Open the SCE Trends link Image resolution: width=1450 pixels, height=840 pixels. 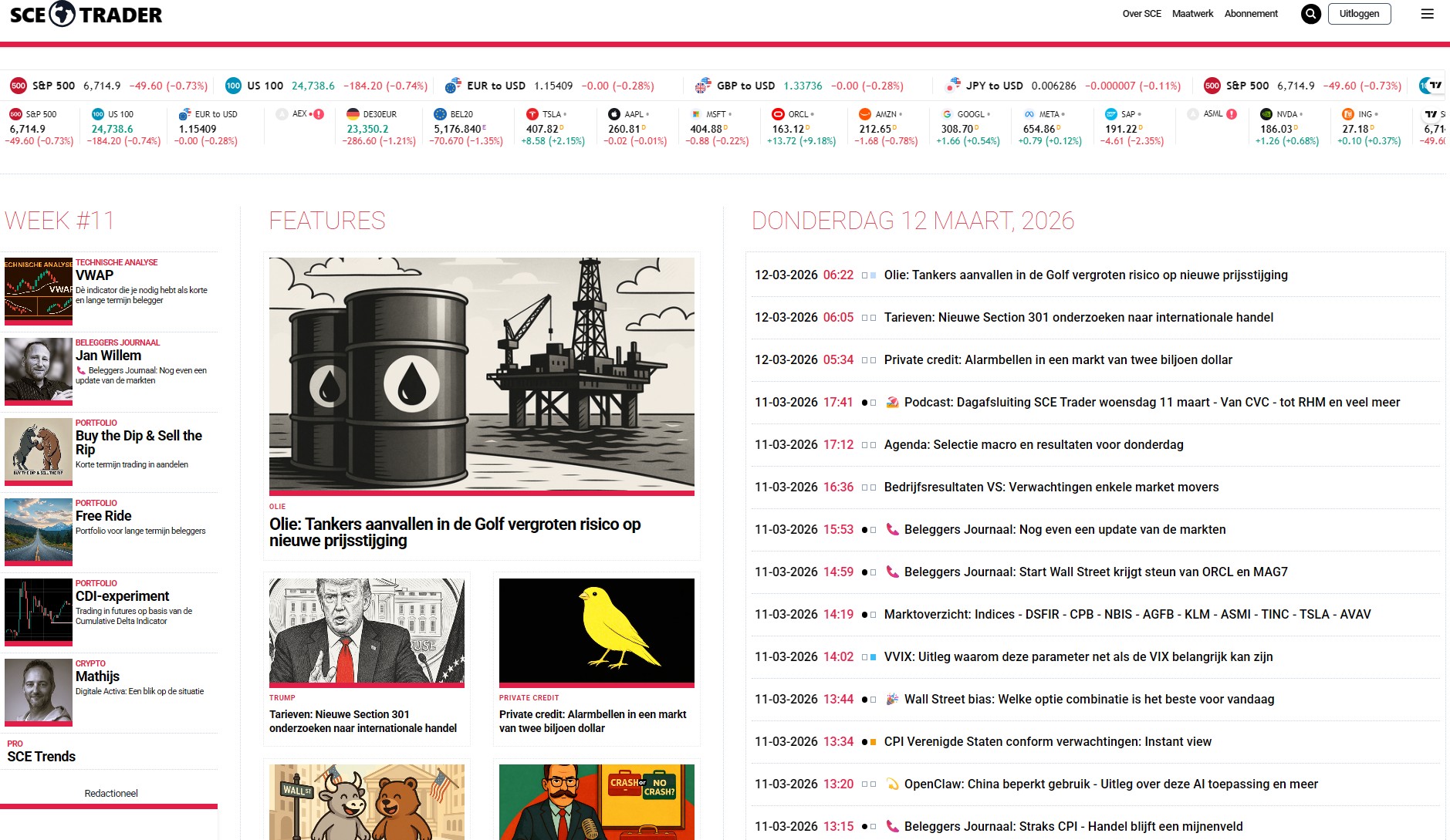tap(42, 757)
